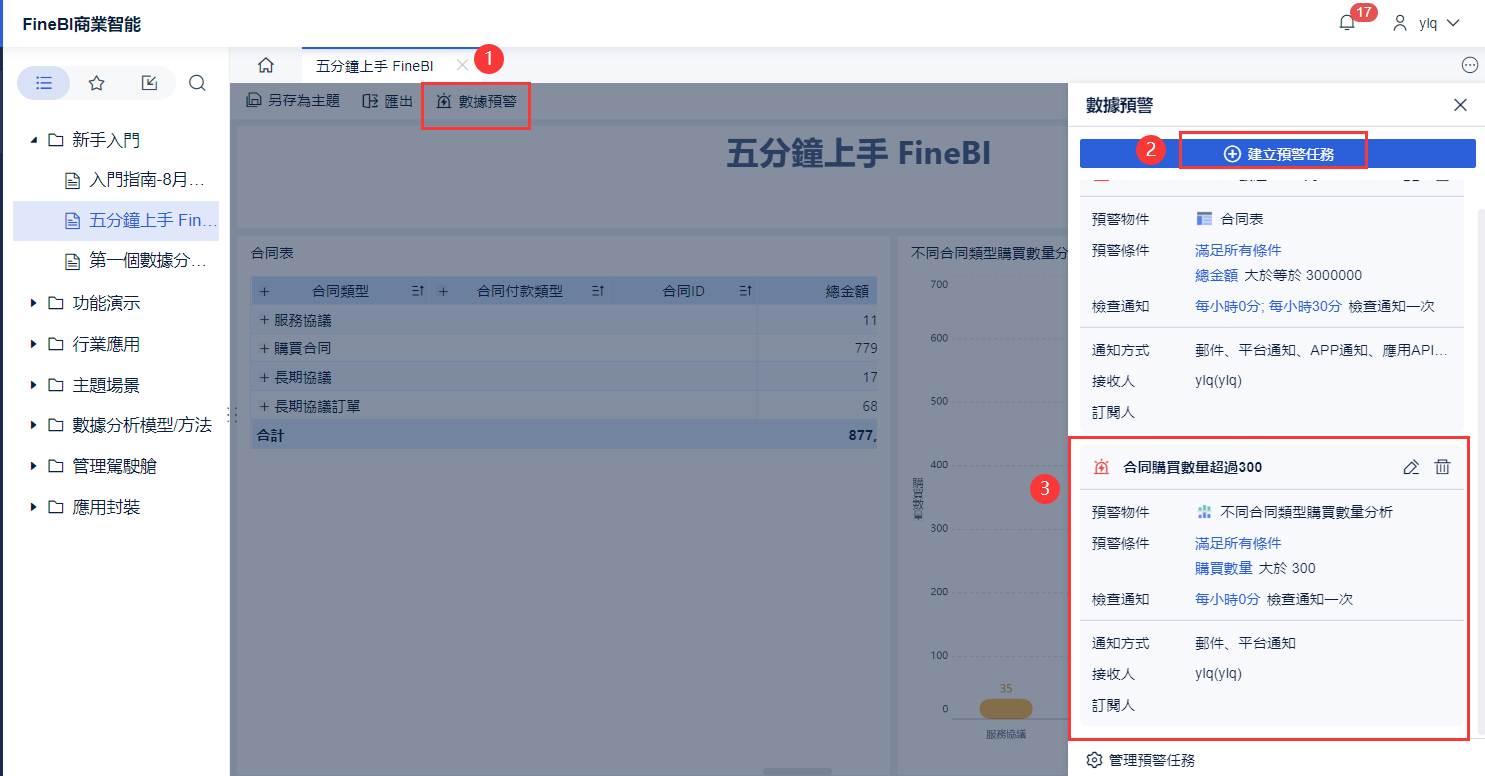1485x776 pixels.
Task: Click 不同合同類型購買數量分析 alert object
Action: tap(1307, 512)
